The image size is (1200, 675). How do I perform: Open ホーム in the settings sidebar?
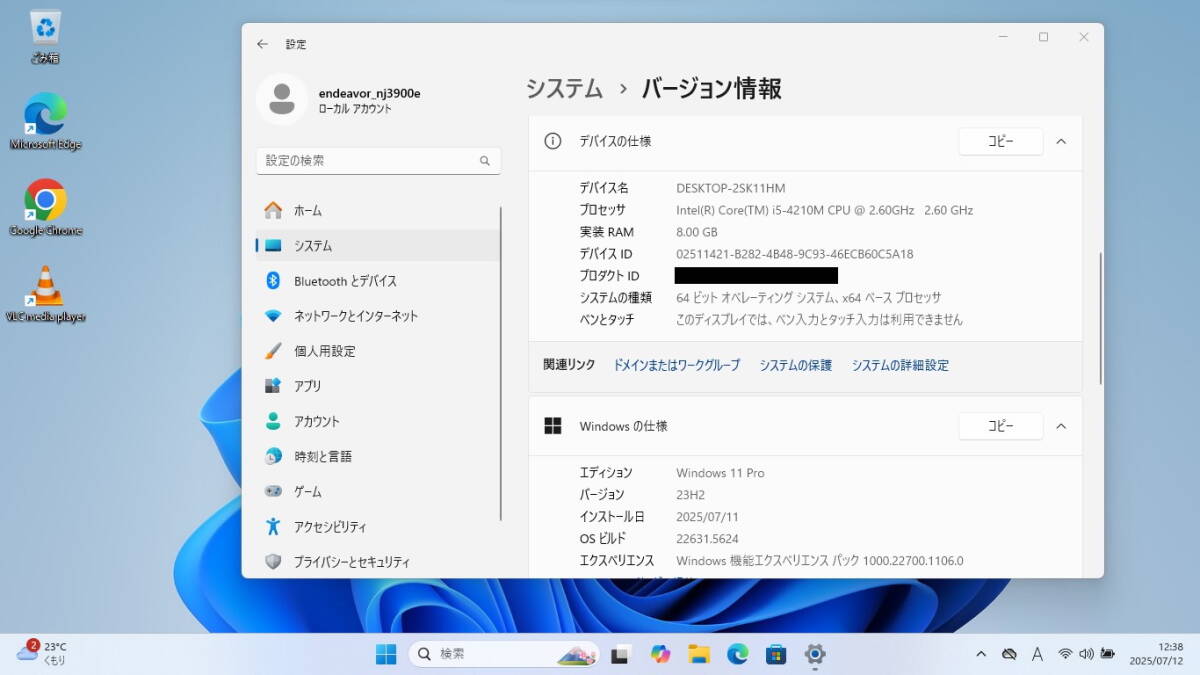[378, 211]
